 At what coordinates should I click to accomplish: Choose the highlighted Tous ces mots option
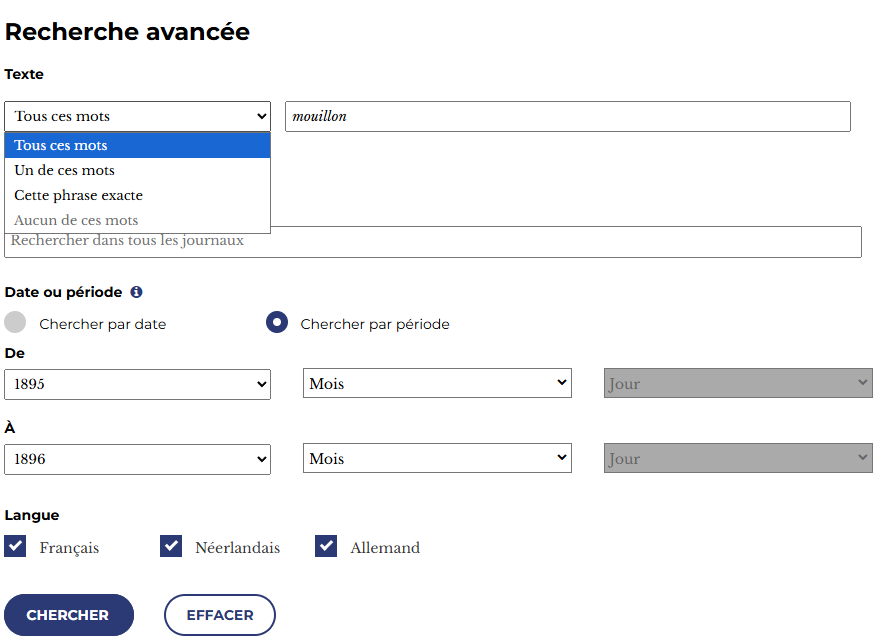[x=138, y=145]
